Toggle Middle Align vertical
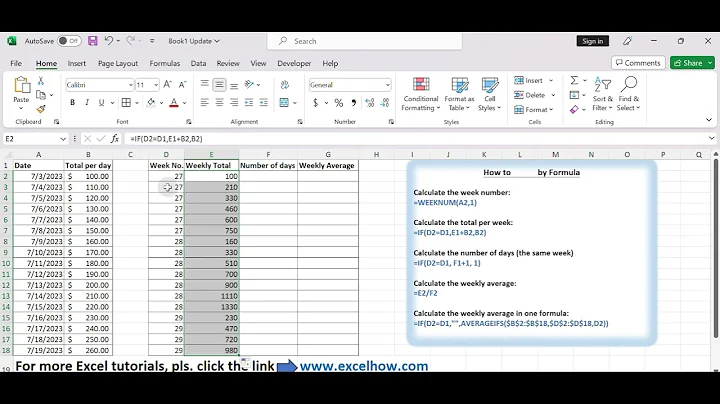 click(x=219, y=84)
